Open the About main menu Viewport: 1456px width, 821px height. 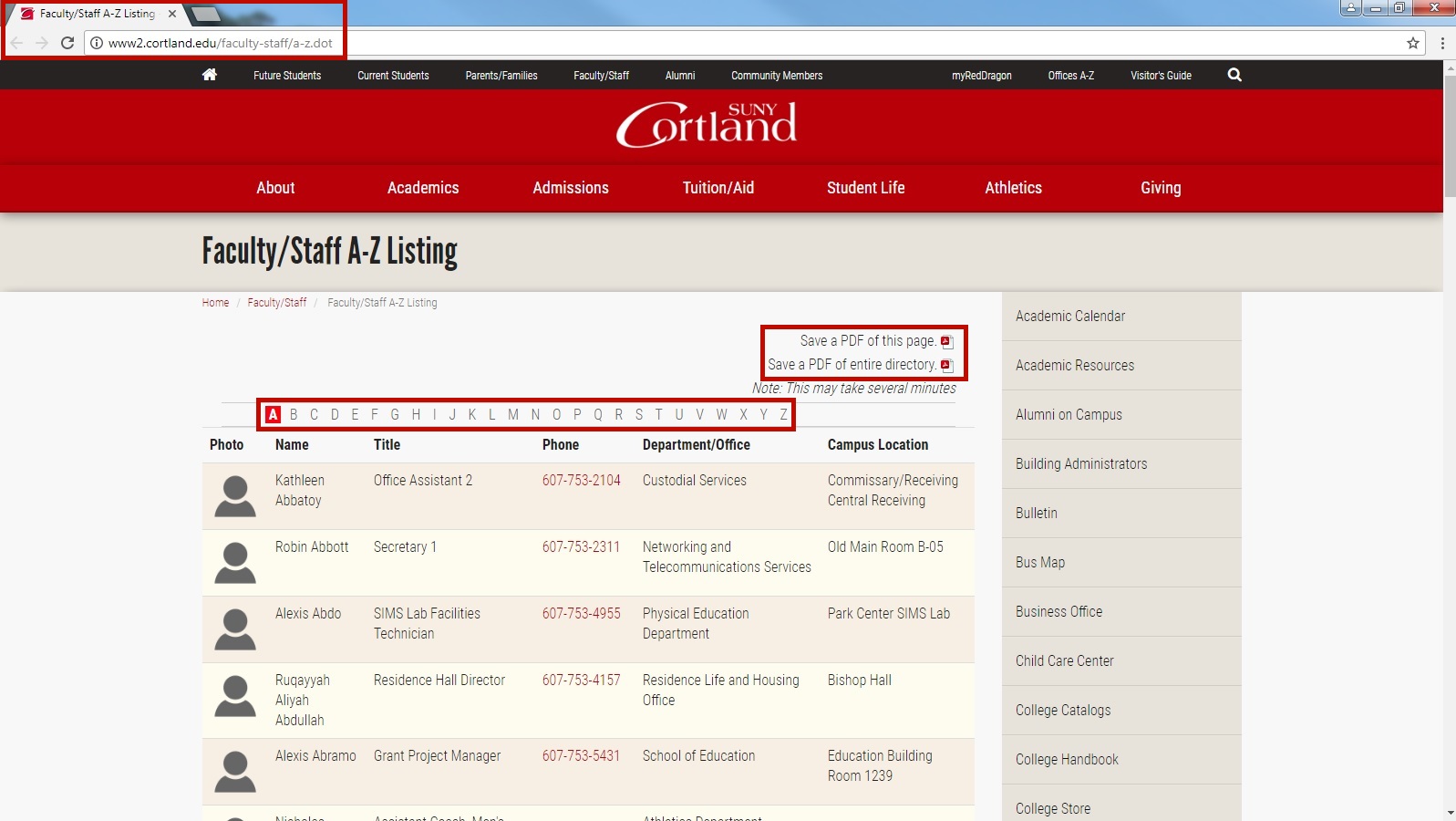click(x=275, y=188)
